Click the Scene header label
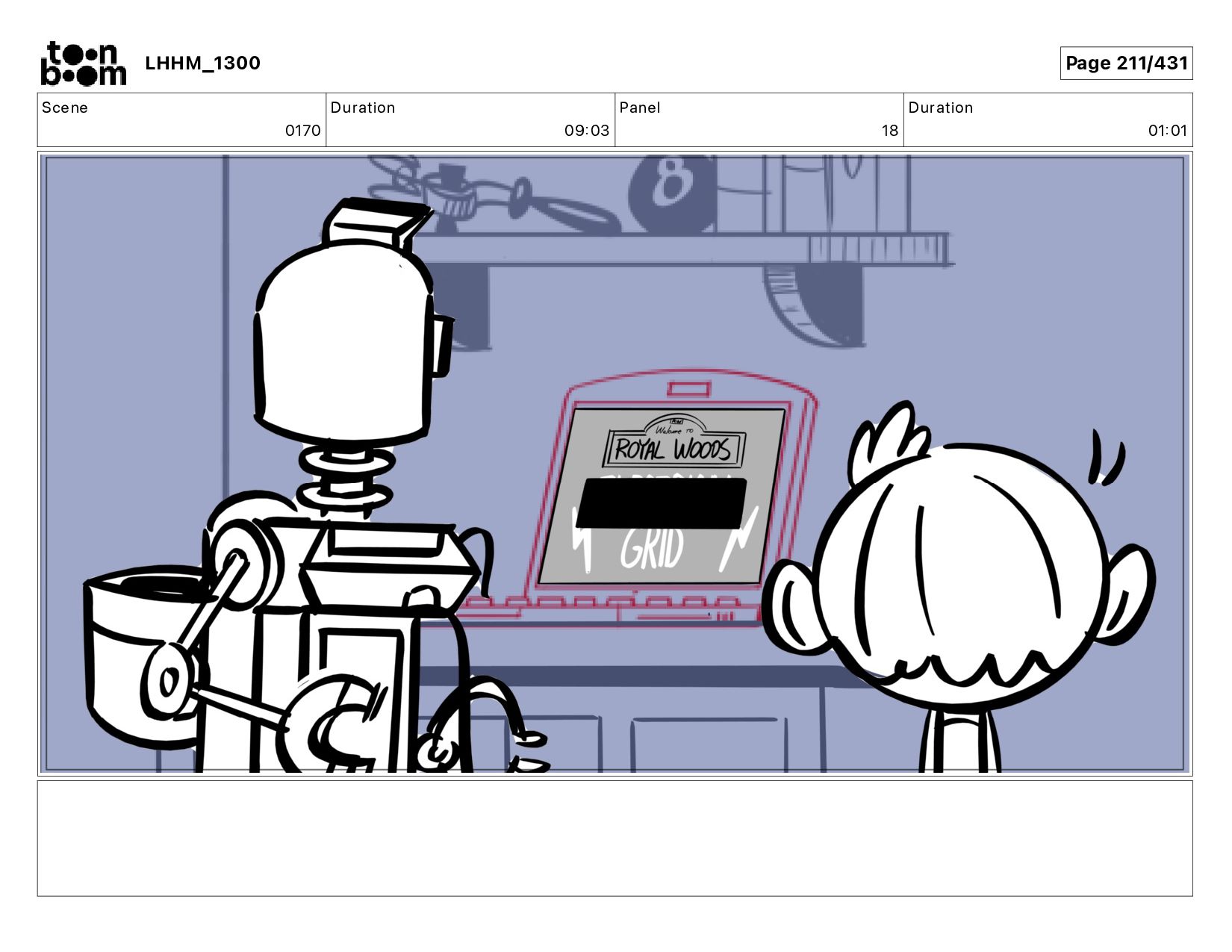1232x952 pixels. tap(65, 108)
